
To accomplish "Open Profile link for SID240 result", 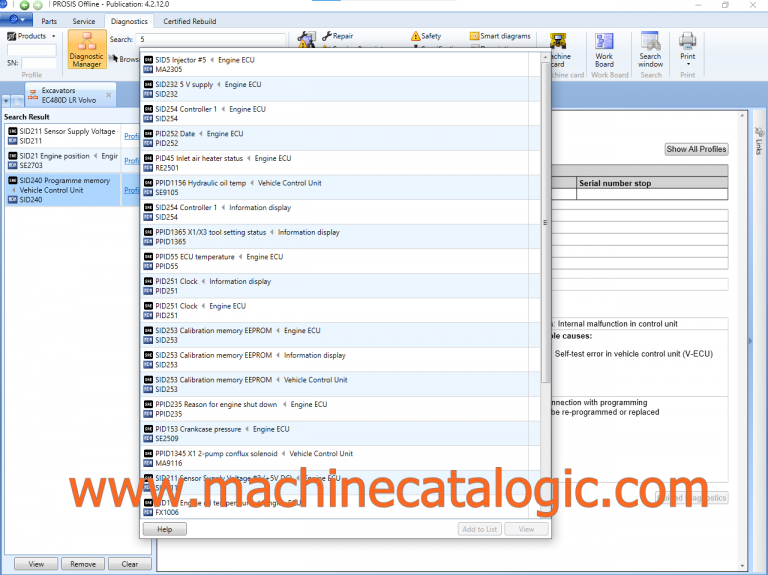I will [x=131, y=190].
